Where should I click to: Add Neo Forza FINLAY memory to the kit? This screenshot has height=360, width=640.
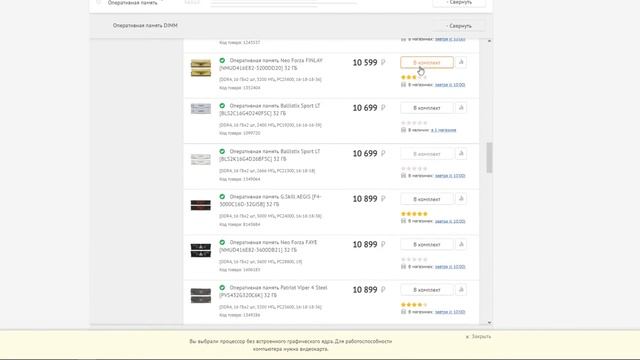(x=427, y=62)
